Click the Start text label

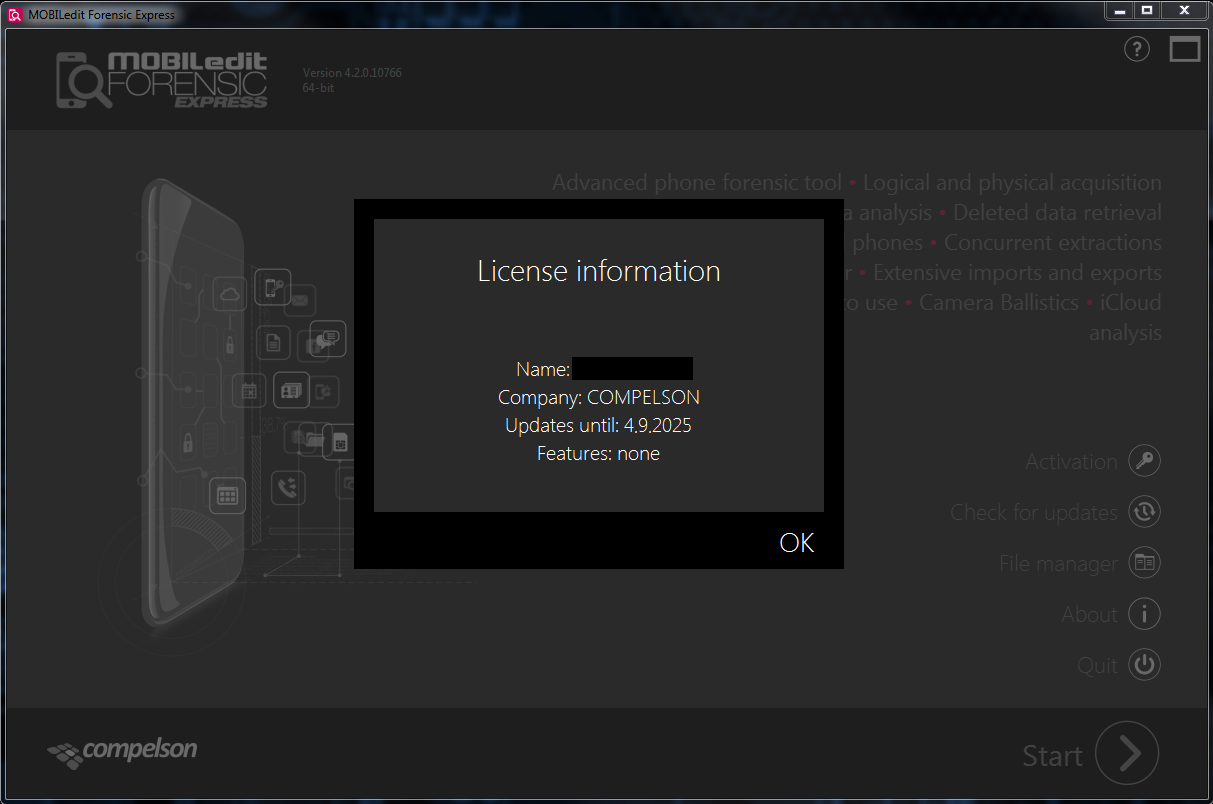1052,756
